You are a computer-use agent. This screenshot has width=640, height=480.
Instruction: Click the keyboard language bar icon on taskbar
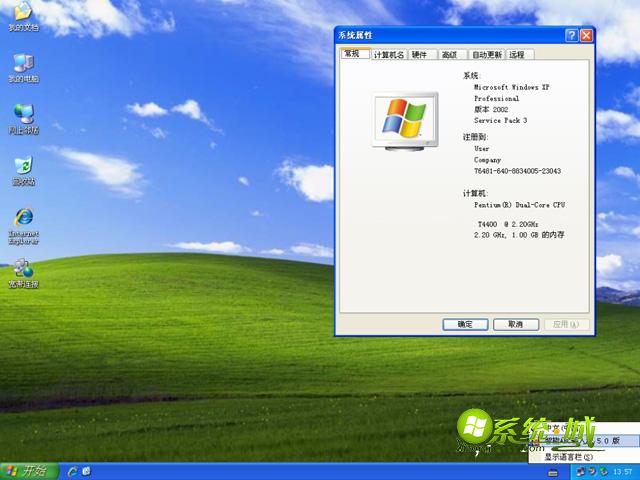pyautogui.click(x=553, y=473)
